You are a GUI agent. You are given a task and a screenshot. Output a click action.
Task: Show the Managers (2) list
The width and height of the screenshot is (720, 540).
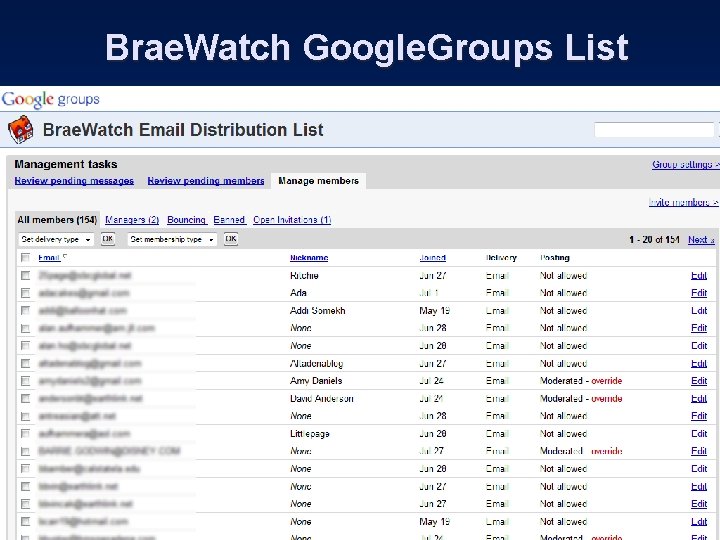tap(132, 220)
